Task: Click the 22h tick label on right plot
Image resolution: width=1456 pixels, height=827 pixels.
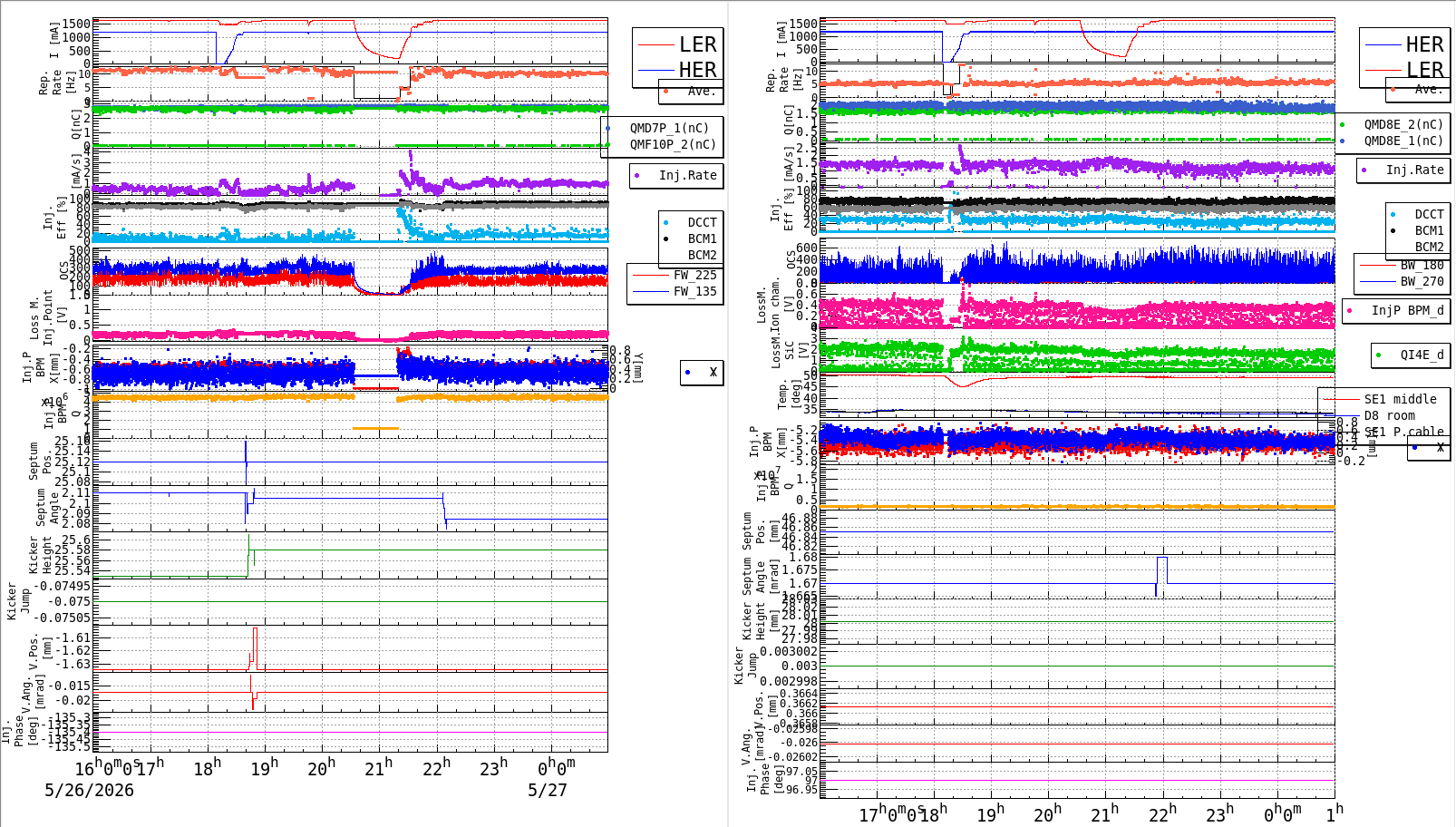Action: [x=1162, y=813]
